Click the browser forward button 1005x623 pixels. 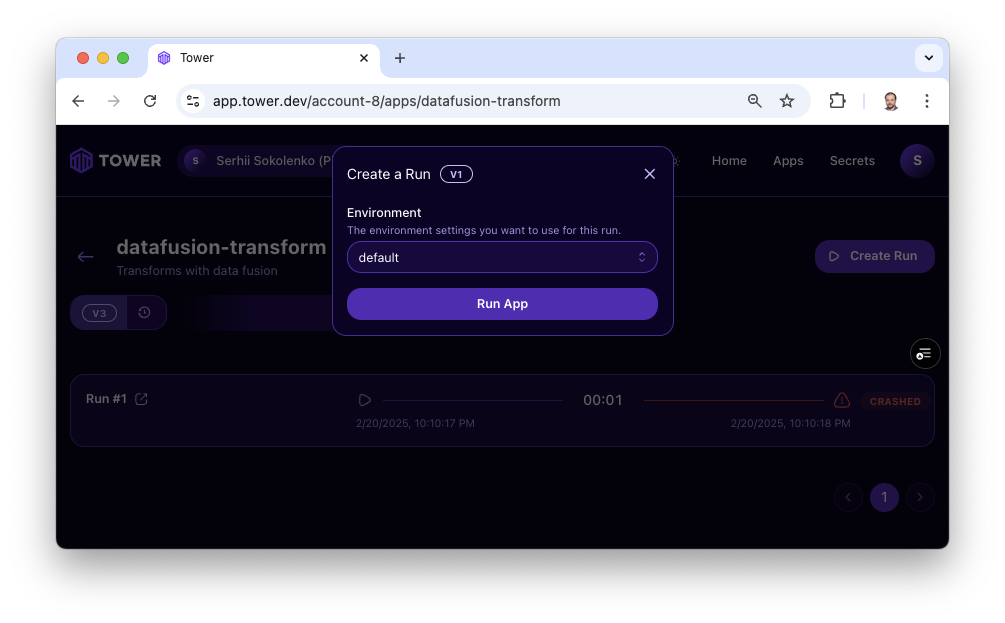(113, 101)
